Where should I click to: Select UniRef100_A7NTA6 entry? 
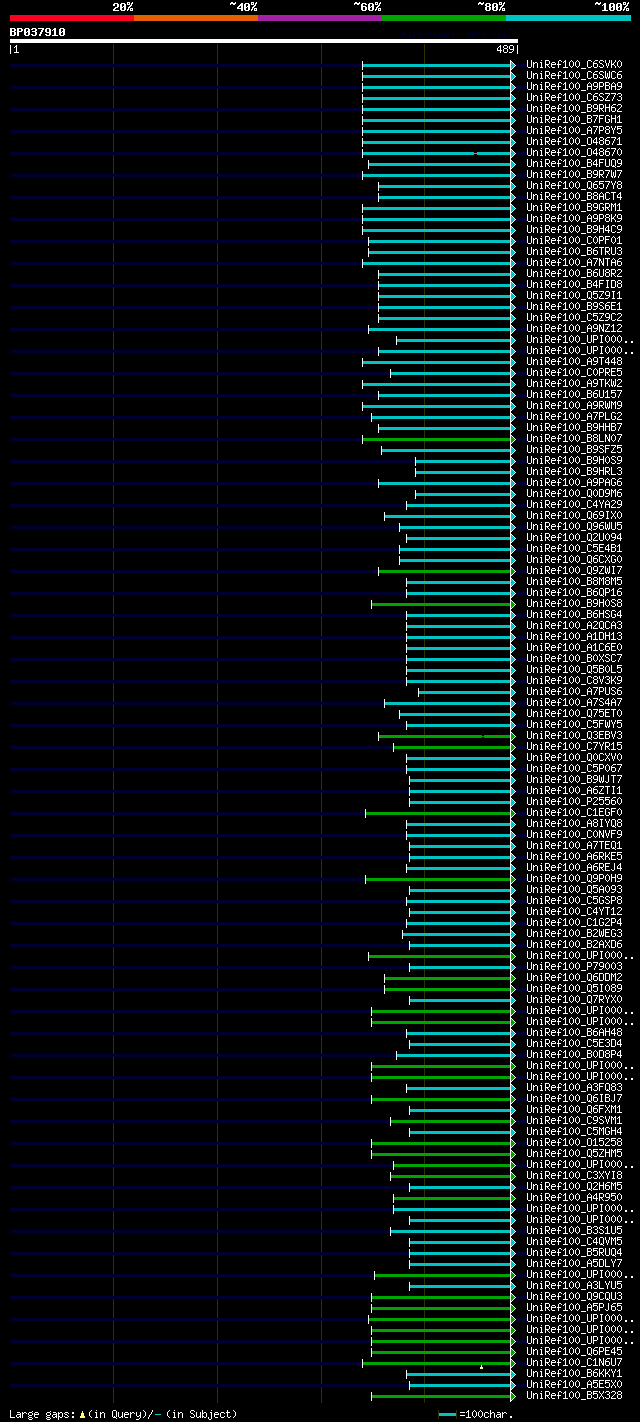[574, 262]
